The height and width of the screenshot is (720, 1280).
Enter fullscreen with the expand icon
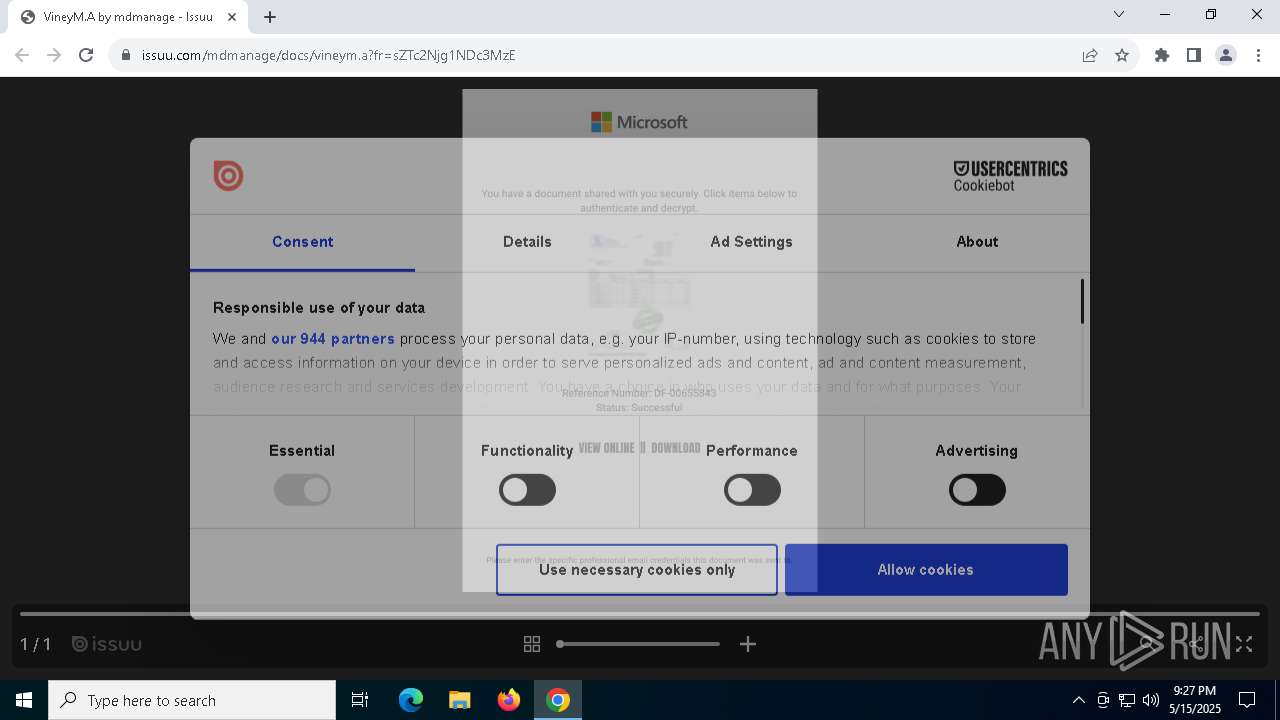(1244, 644)
